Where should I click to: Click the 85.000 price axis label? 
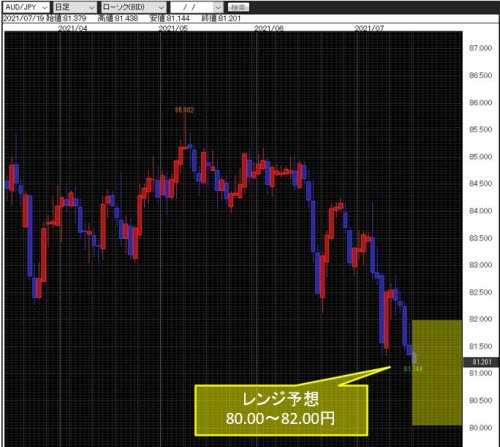pos(480,157)
